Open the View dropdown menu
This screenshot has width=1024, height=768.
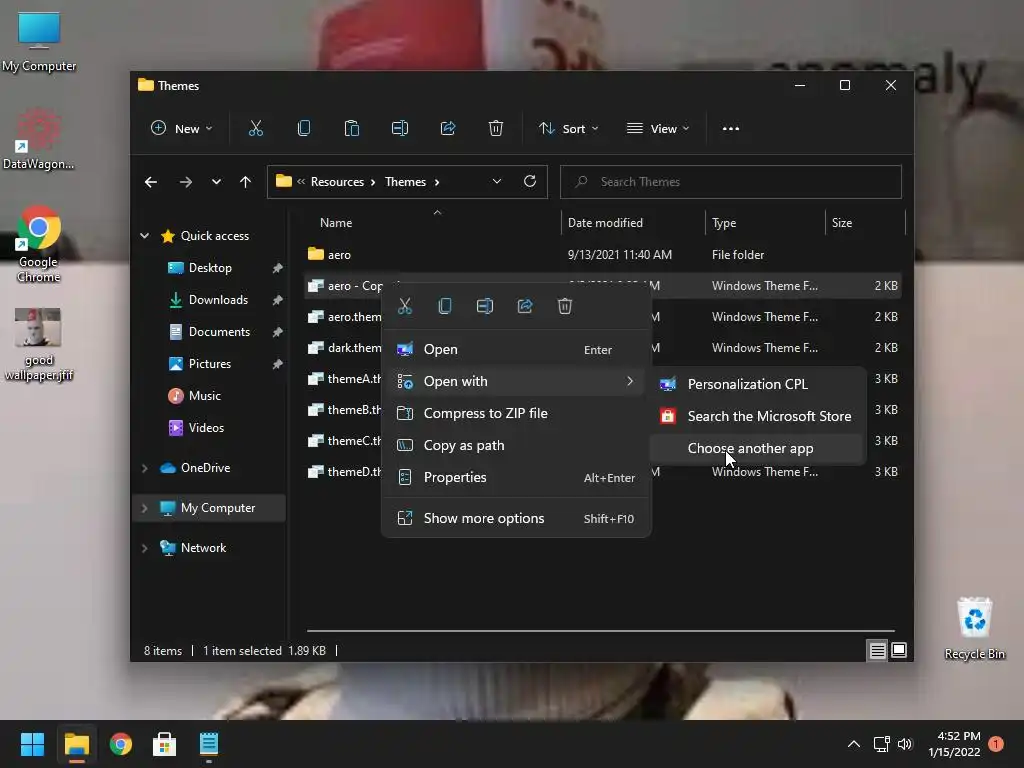[658, 129]
